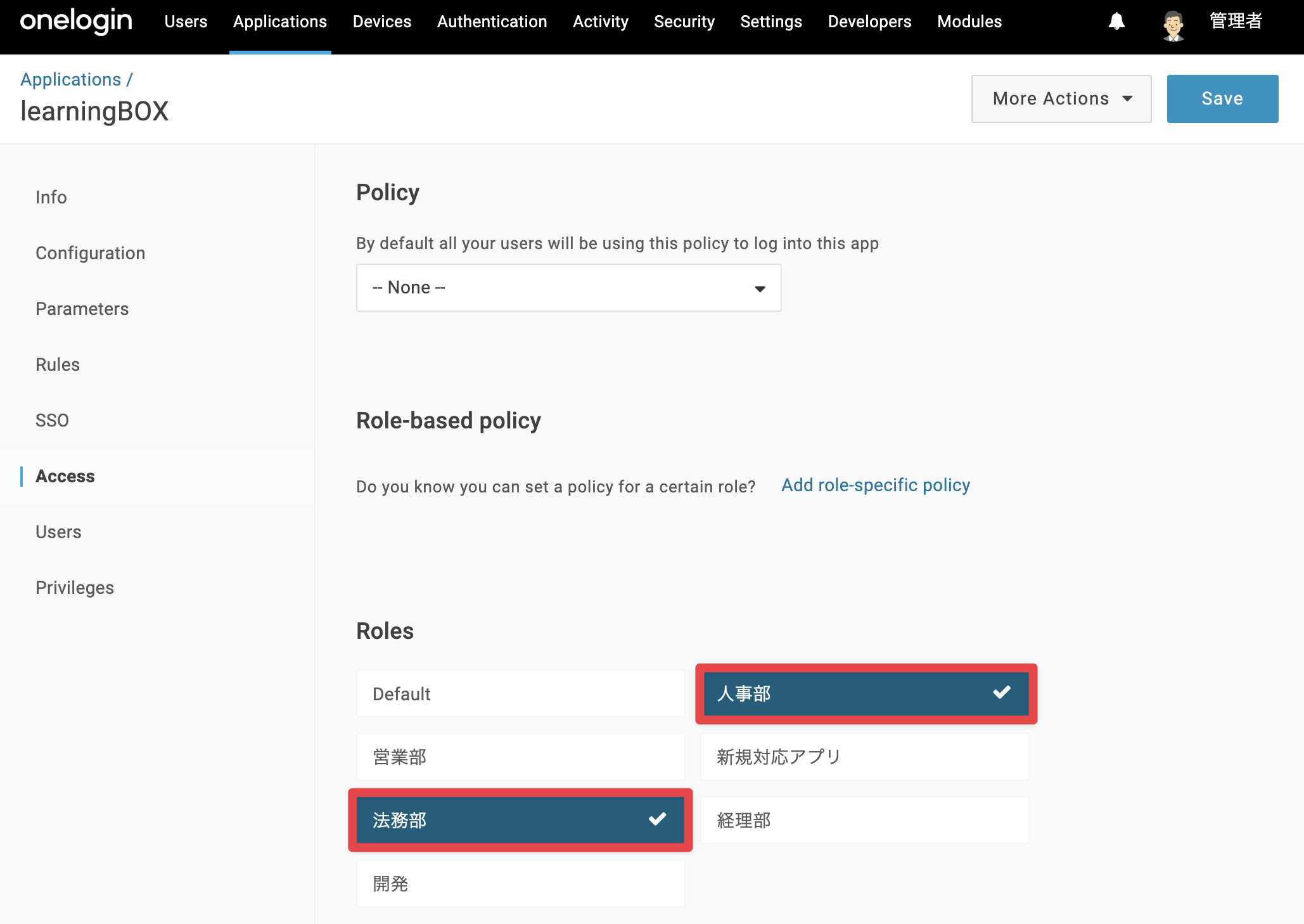
Task: Enable the 経理部 role
Action: click(x=865, y=820)
